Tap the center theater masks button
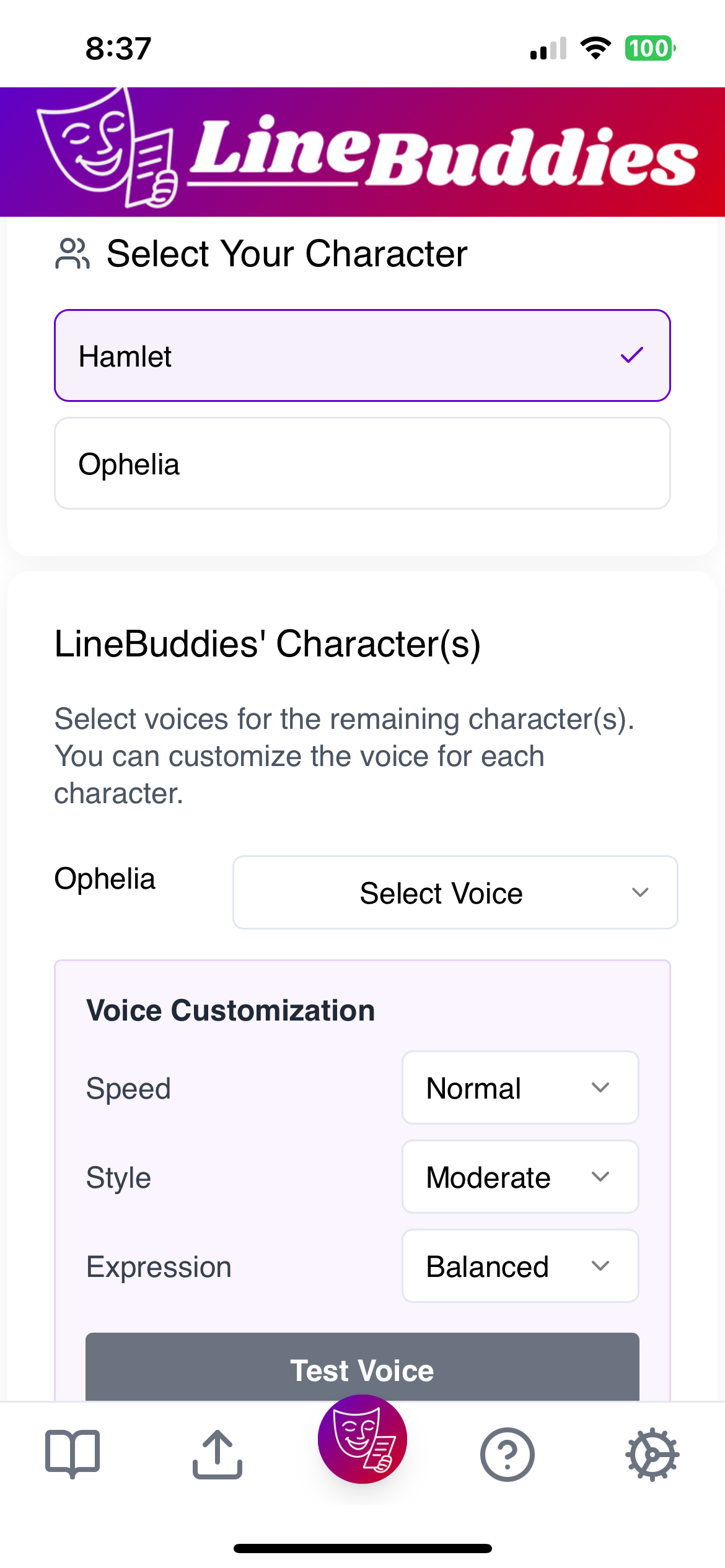This screenshot has height=1568, width=725. click(362, 1438)
